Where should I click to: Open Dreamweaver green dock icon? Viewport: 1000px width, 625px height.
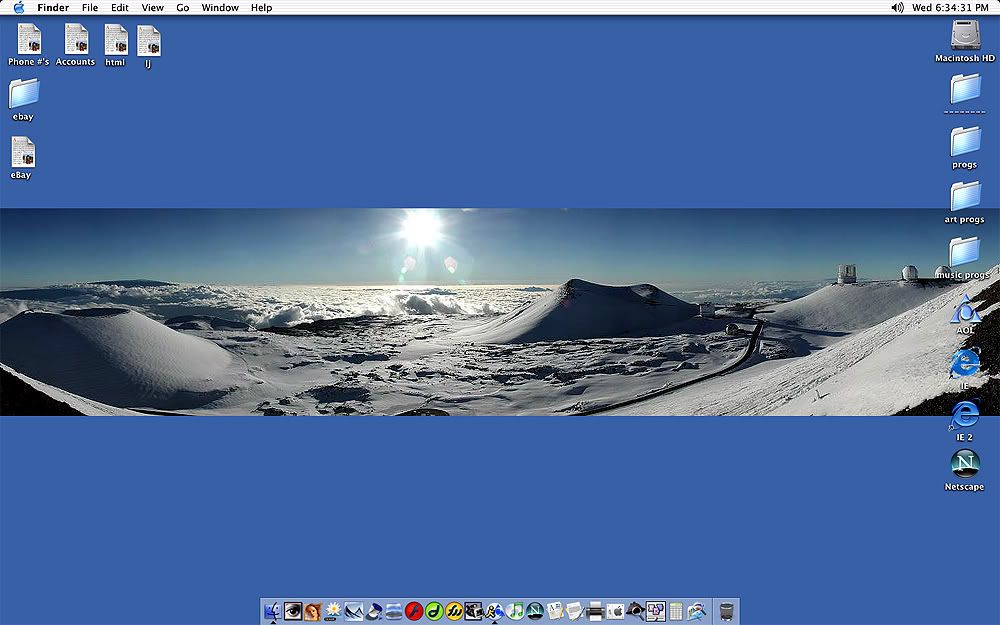point(434,611)
